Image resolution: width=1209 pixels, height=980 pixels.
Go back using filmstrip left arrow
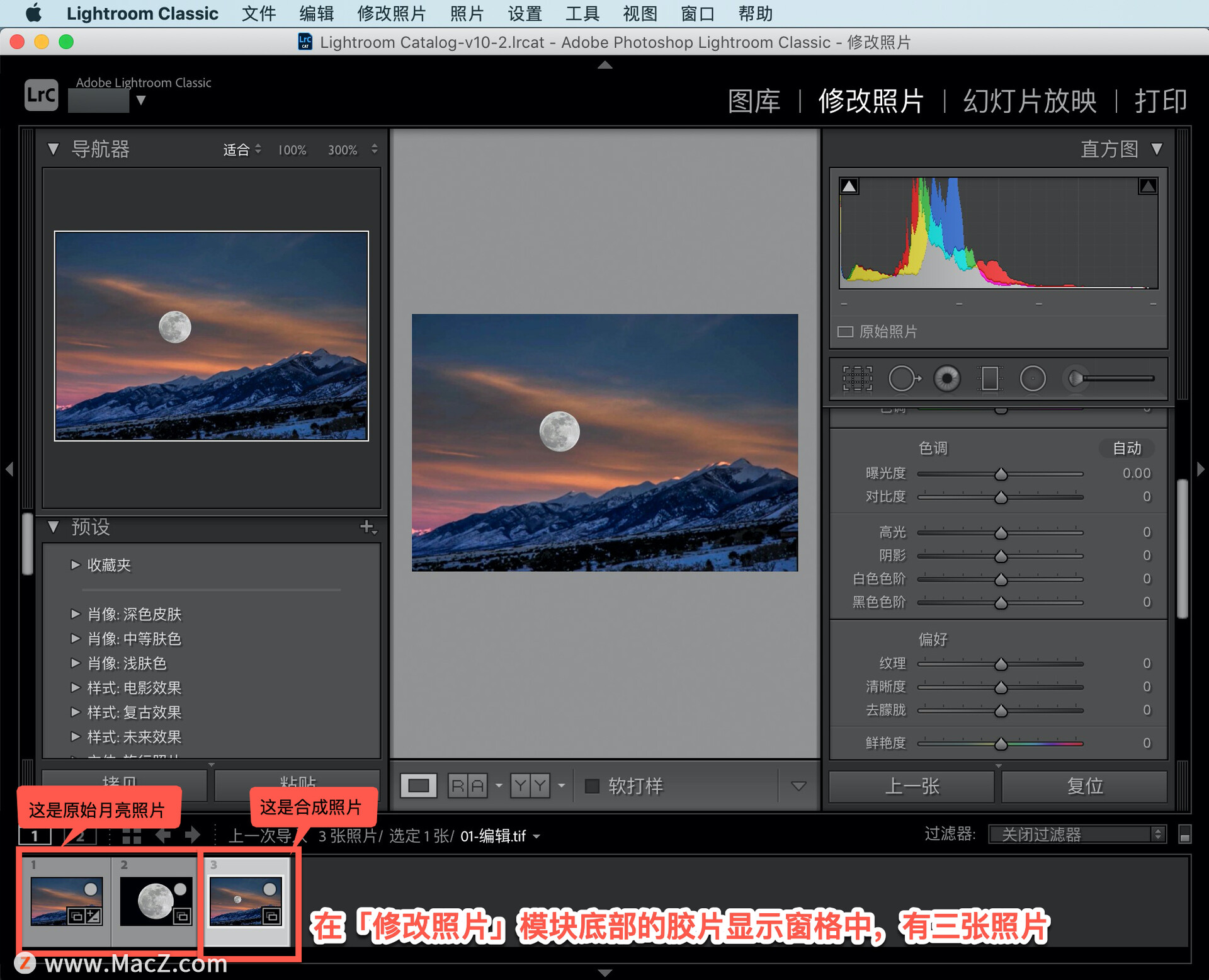coord(163,836)
